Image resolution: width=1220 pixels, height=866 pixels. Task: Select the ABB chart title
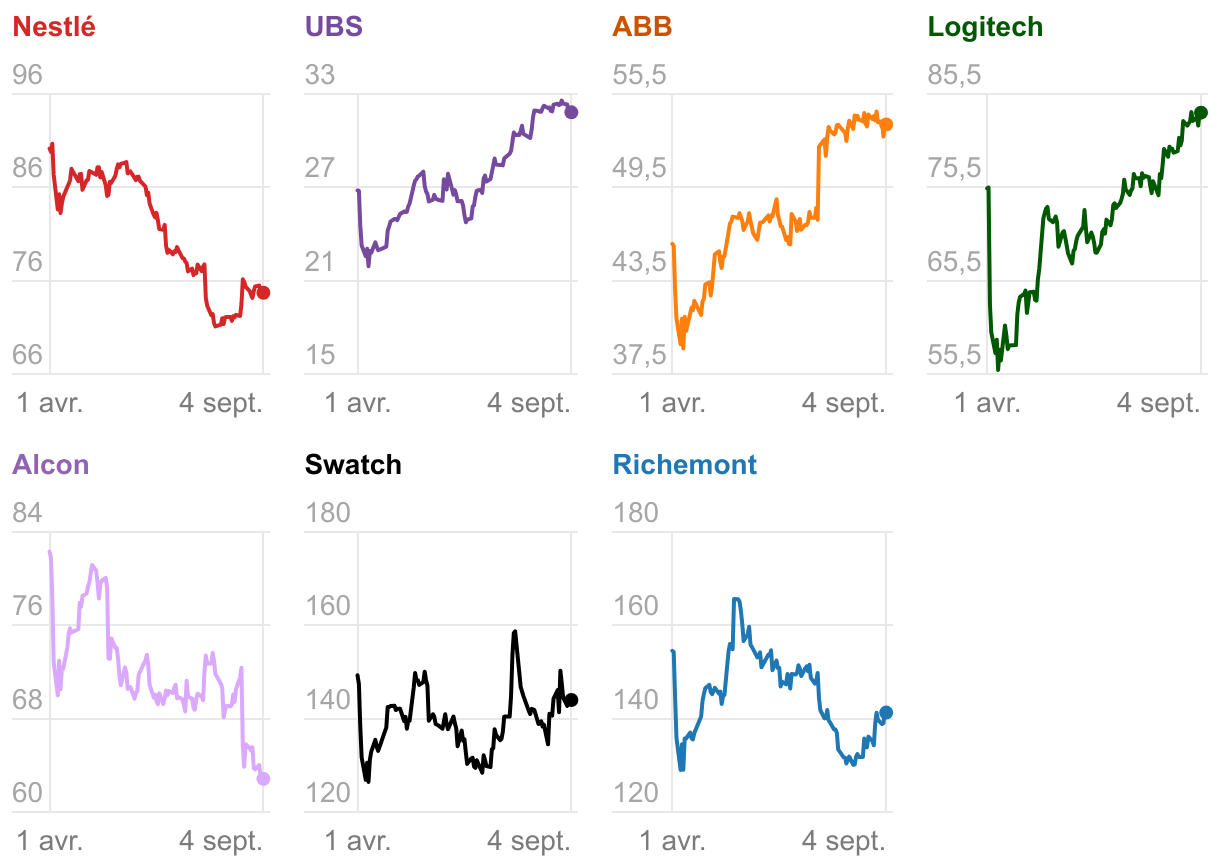[x=642, y=27]
